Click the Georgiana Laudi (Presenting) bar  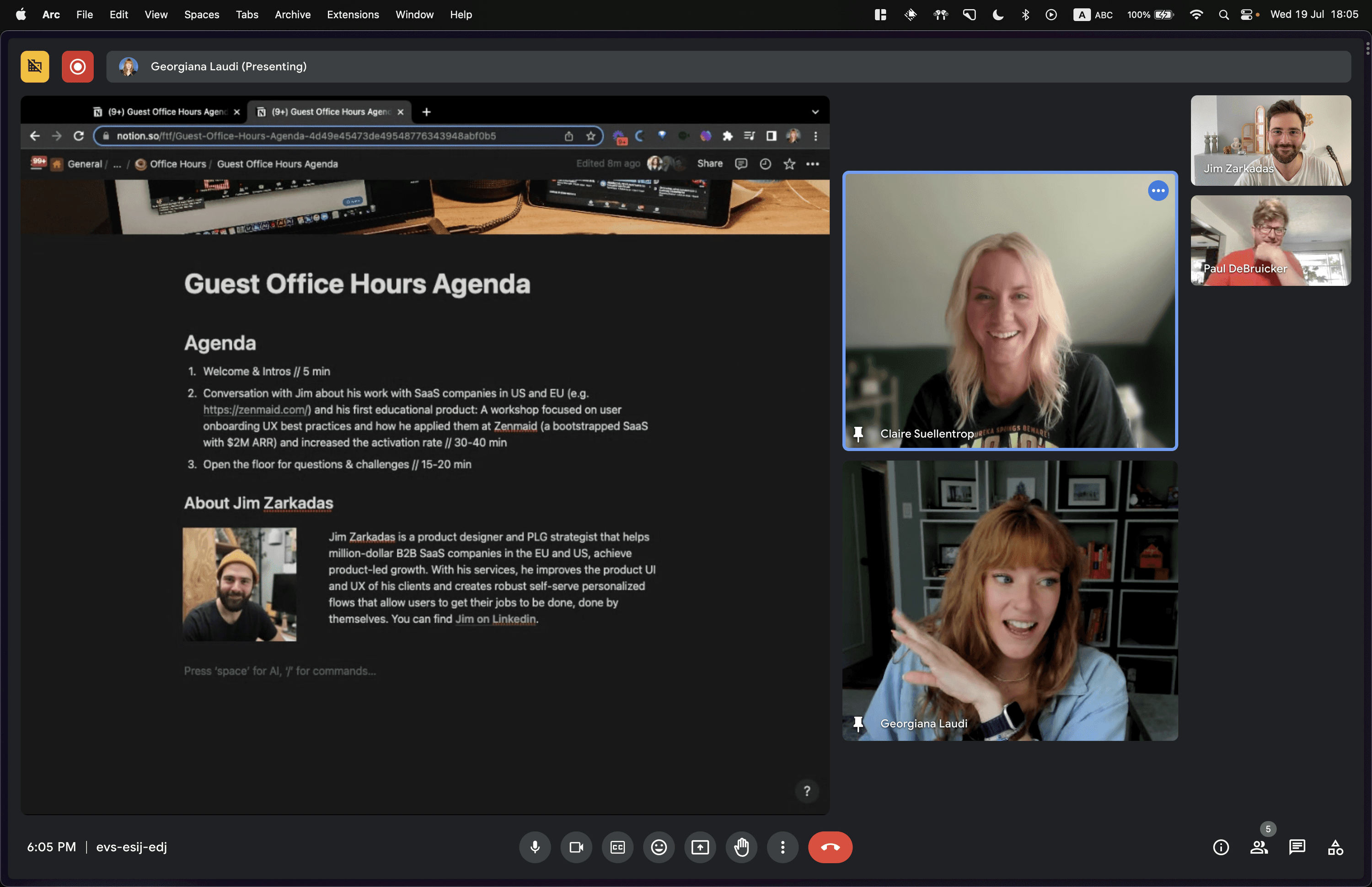[729, 67]
